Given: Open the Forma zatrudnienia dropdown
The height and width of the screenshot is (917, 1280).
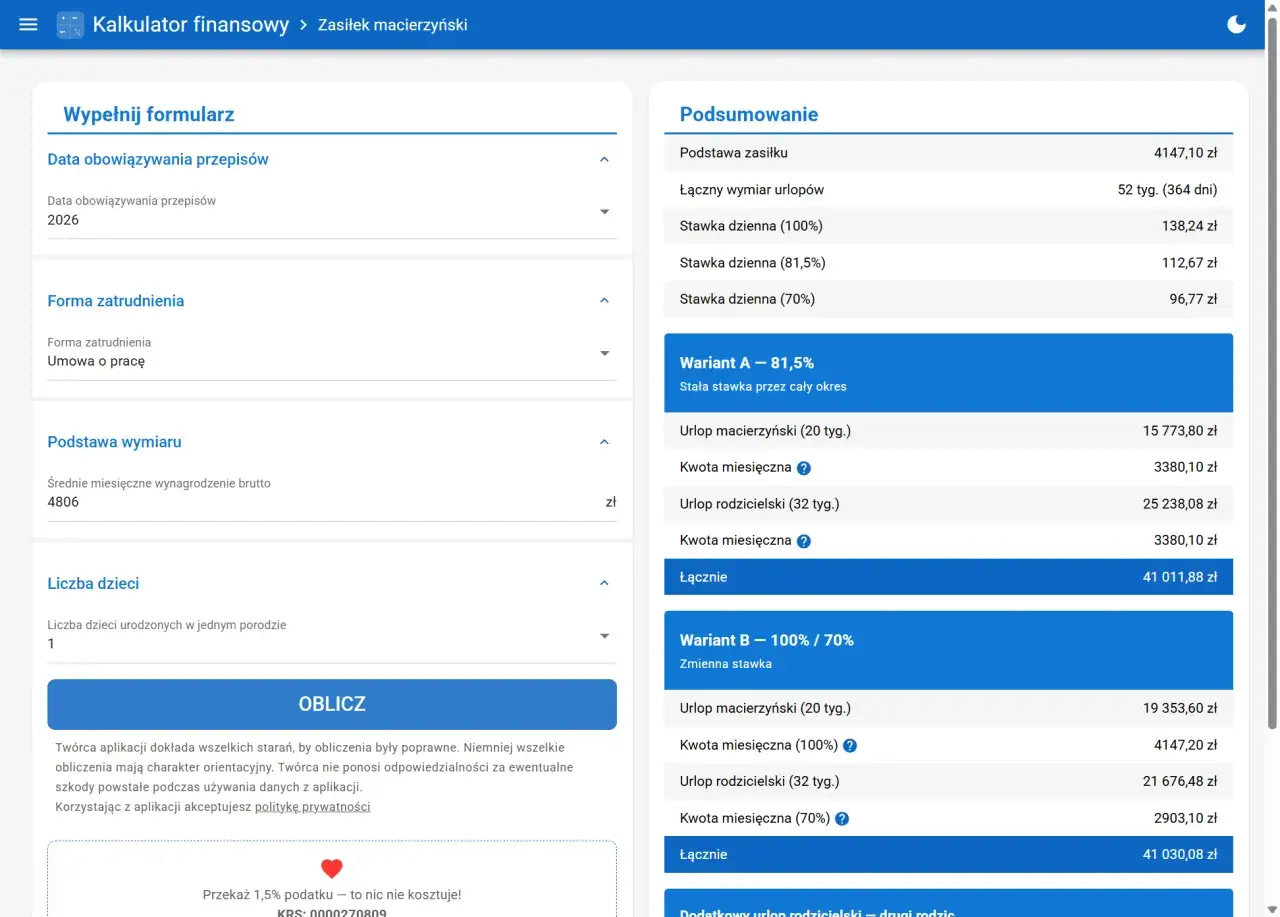Looking at the screenshot, I should (x=604, y=352).
